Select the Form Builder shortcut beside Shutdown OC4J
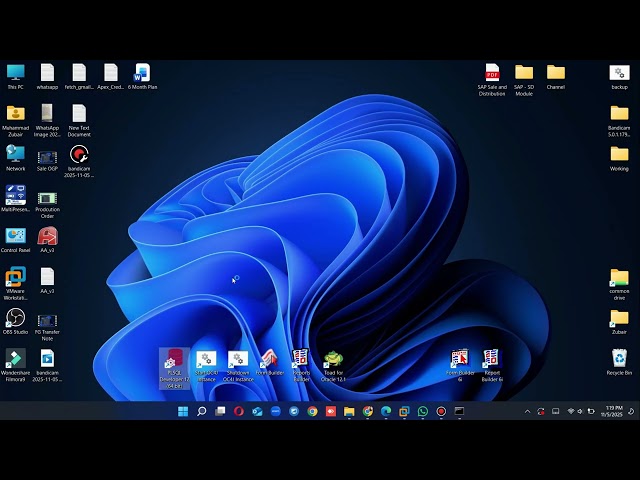This screenshot has height=480, width=640. click(270, 363)
